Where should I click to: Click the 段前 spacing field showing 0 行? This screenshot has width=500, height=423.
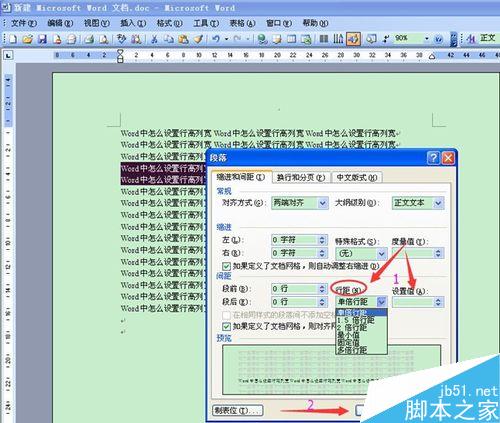(299, 289)
